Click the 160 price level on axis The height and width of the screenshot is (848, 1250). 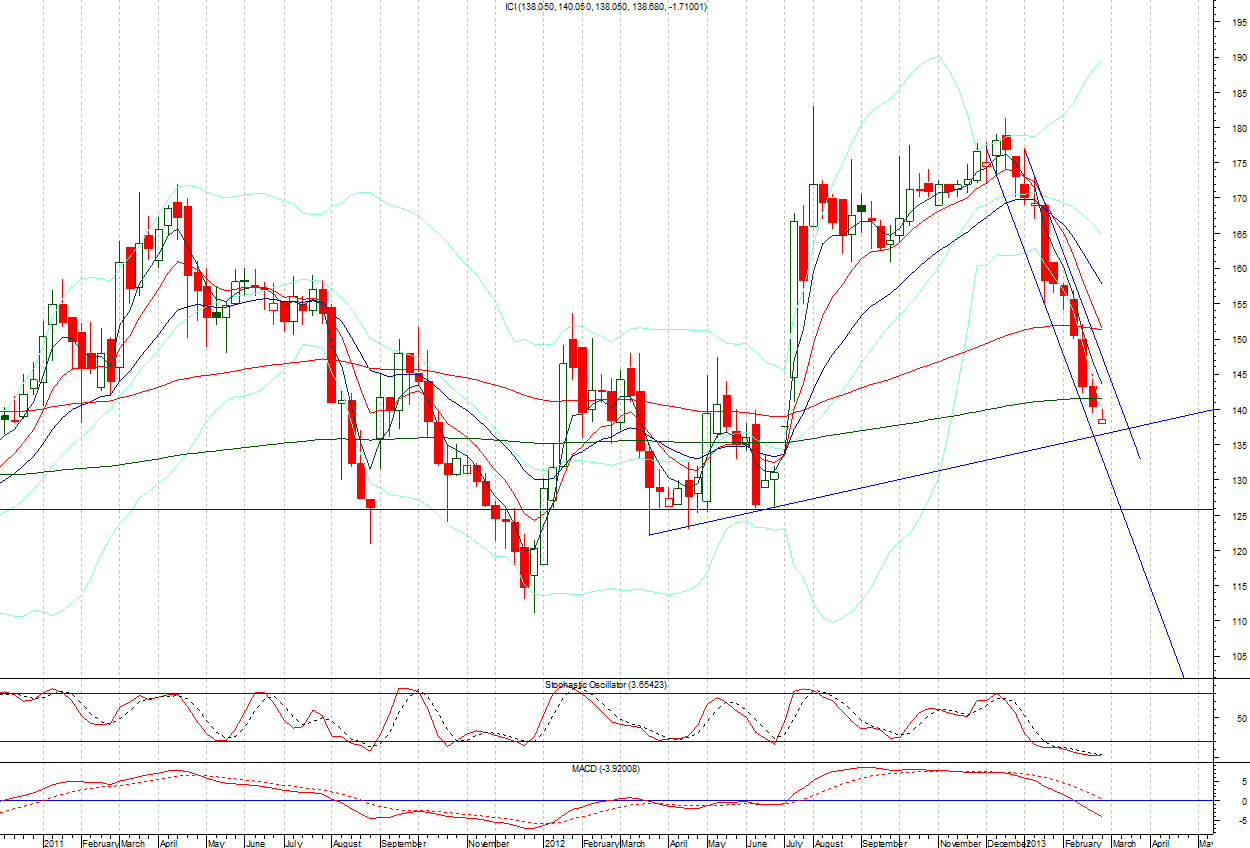click(1238, 269)
